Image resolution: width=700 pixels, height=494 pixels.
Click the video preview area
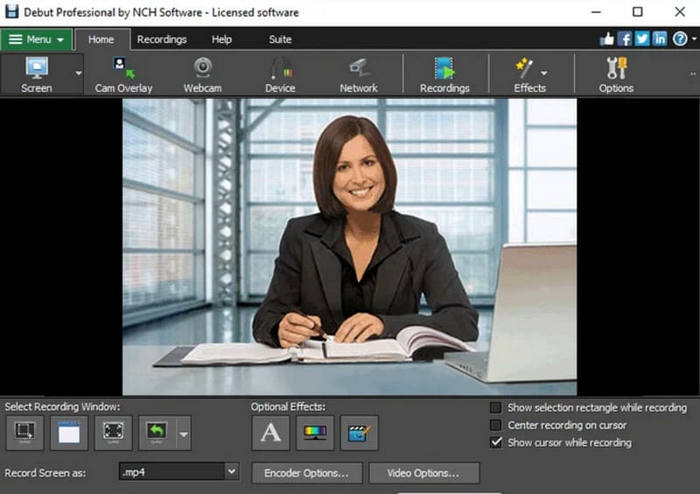(x=350, y=246)
